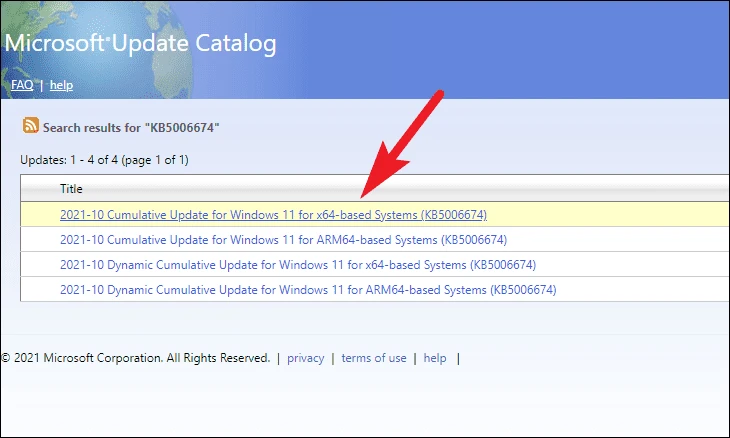The image size is (730, 438).
Task: Click the Microsoft Corporation copyright notice text
Action: (135, 358)
